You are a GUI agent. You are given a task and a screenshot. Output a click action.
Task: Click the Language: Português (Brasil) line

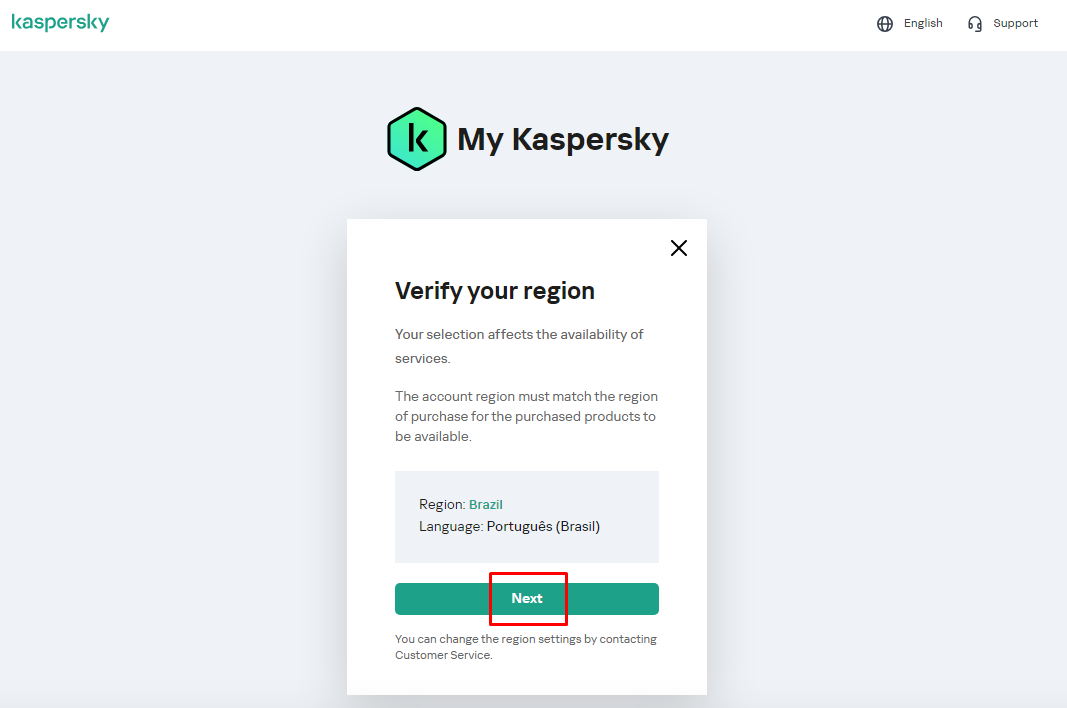pyautogui.click(x=509, y=526)
